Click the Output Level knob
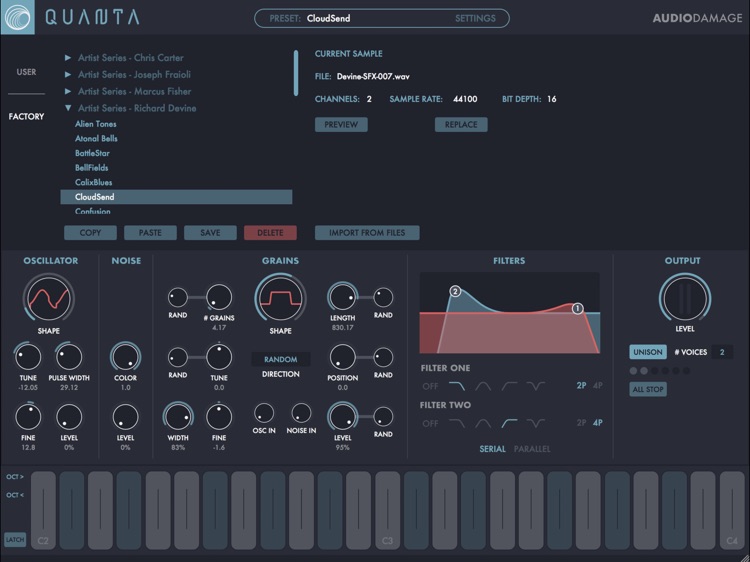 (x=684, y=298)
